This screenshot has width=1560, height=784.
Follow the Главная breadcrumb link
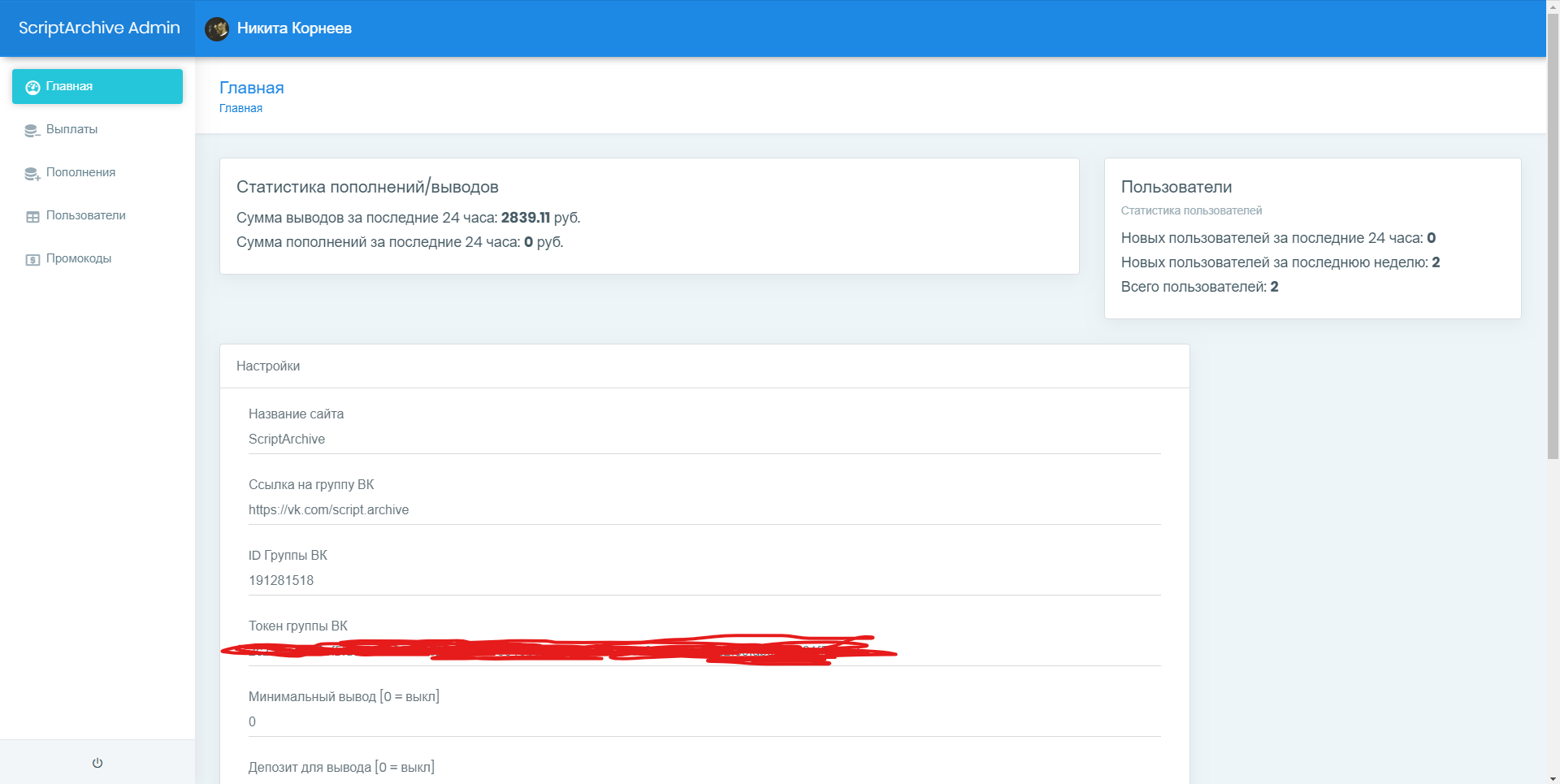click(x=240, y=108)
